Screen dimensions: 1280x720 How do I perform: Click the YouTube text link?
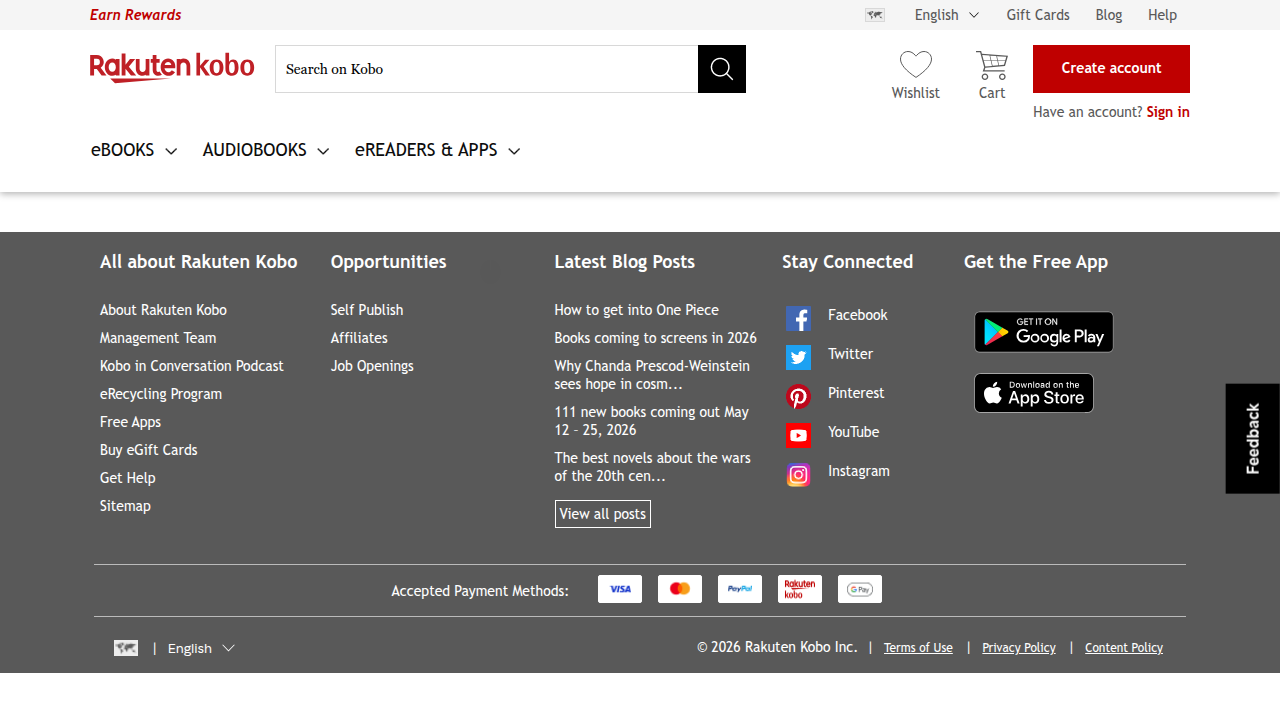coord(854,432)
